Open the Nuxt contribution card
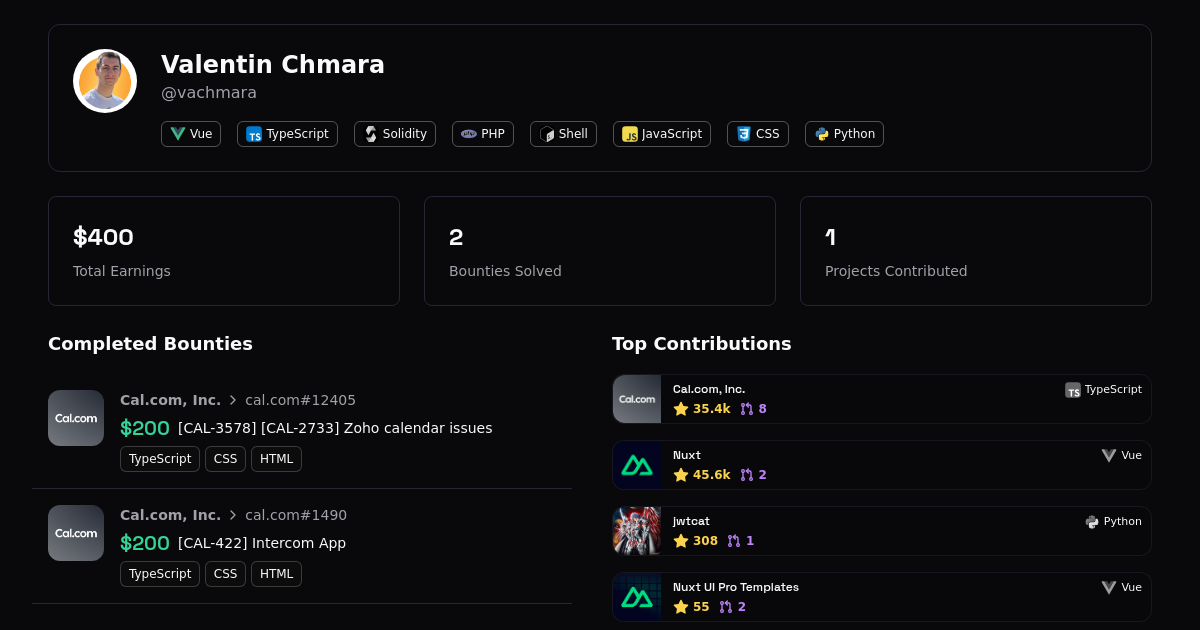This screenshot has width=1200, height=630. (x=881, y=465)
